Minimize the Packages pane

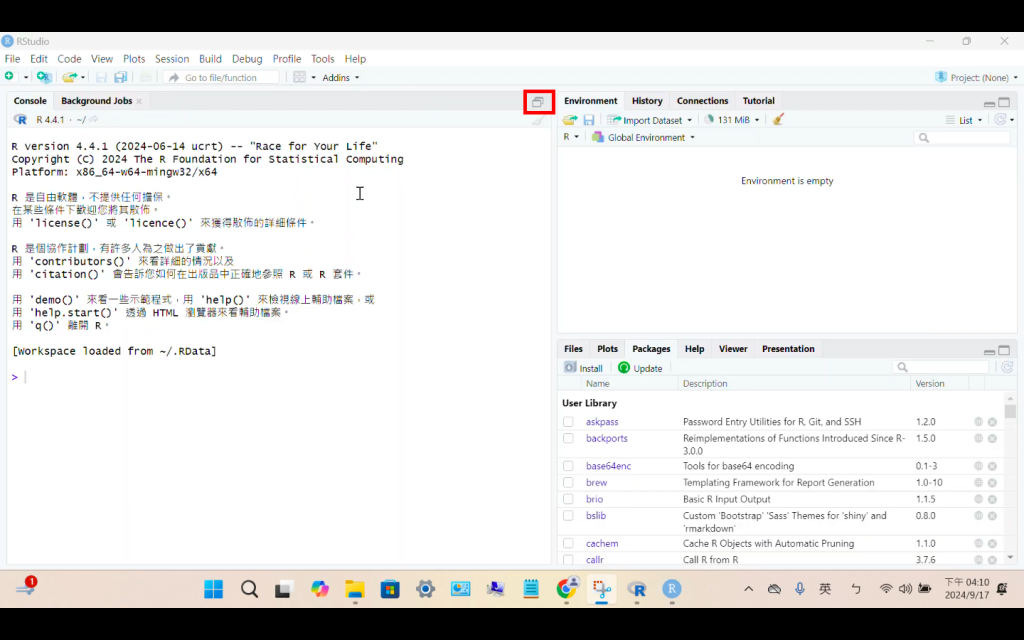989,351
